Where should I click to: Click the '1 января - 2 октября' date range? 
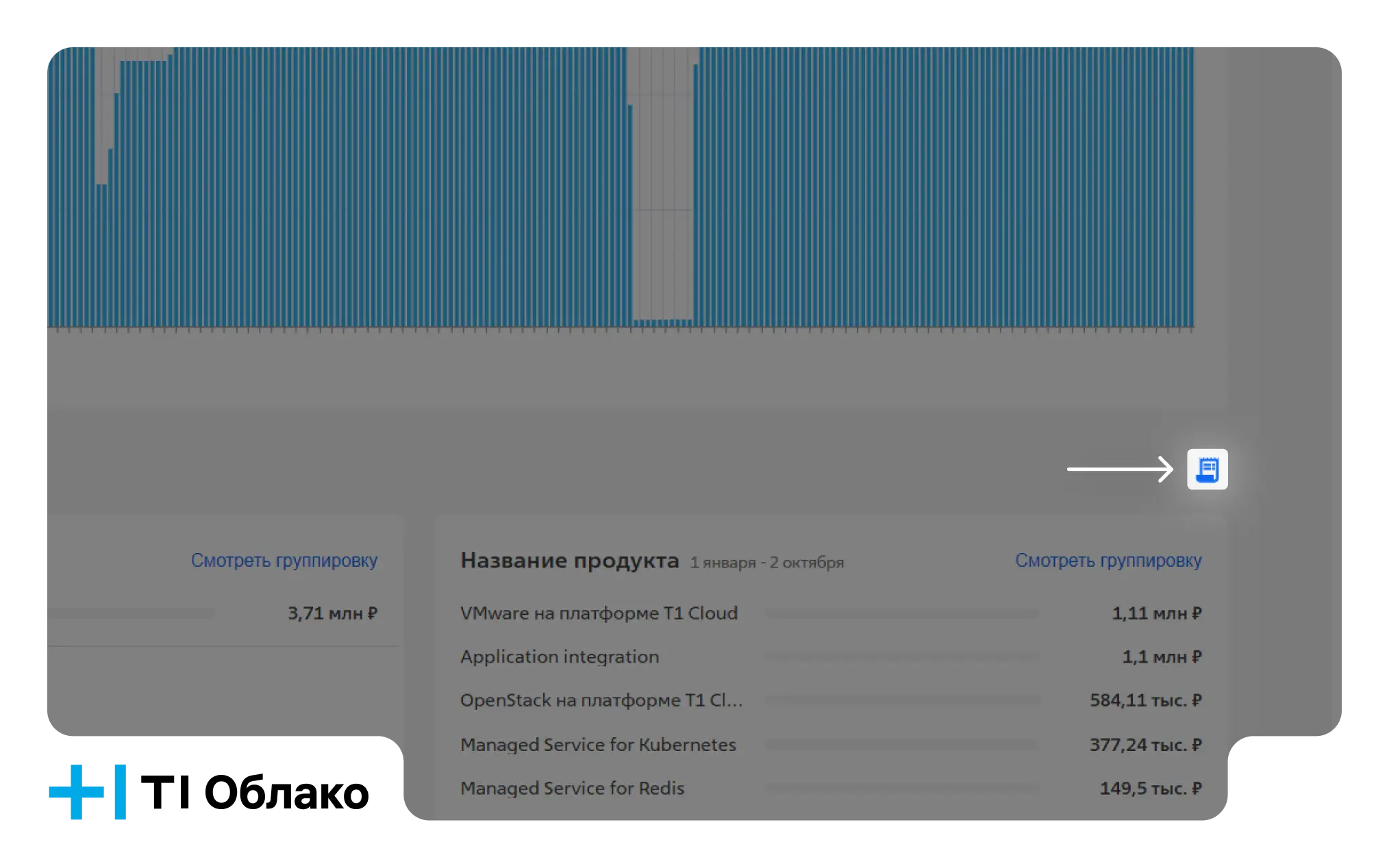[x=766, y=563]
